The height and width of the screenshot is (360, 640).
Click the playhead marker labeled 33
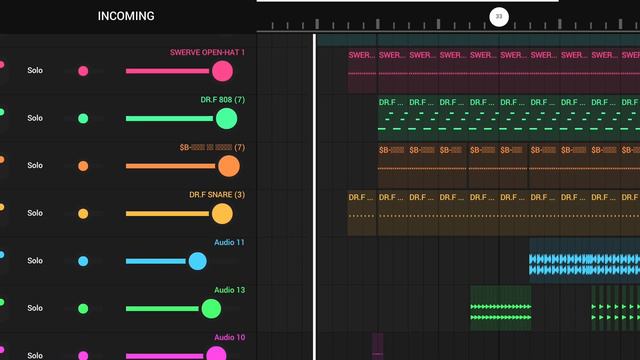click(x=499, y=17)
